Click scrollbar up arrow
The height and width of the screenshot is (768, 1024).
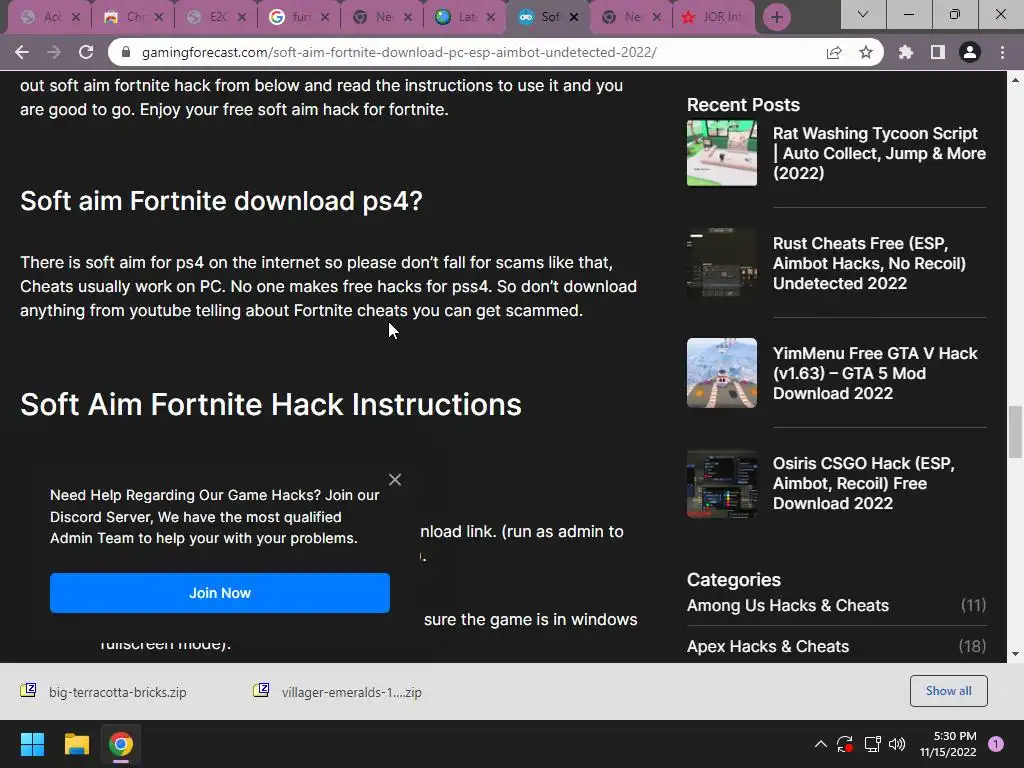[1015, 80]
